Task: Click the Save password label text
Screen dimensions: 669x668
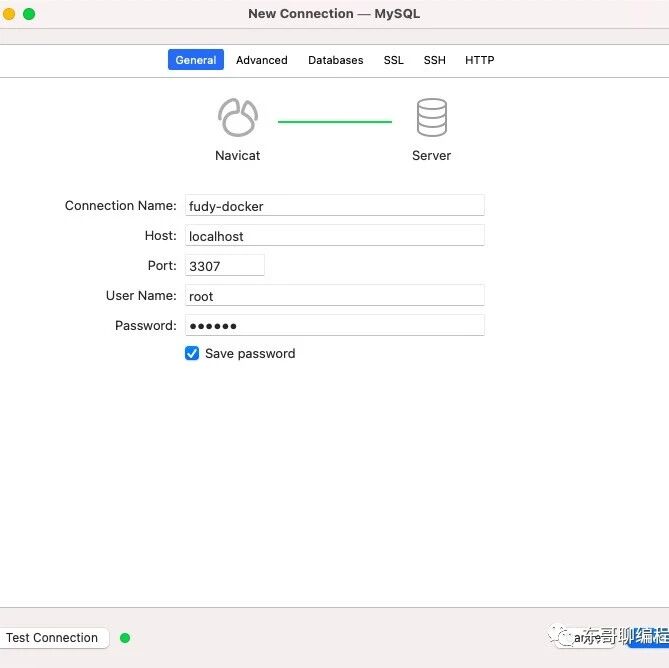Action: pos(250,354)
